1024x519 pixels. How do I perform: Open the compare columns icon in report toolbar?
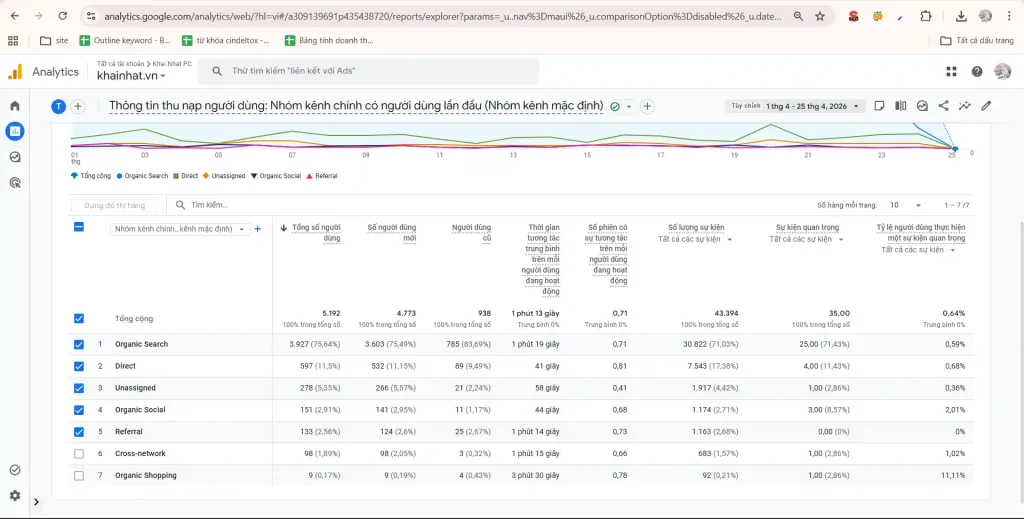pos(901,106)
